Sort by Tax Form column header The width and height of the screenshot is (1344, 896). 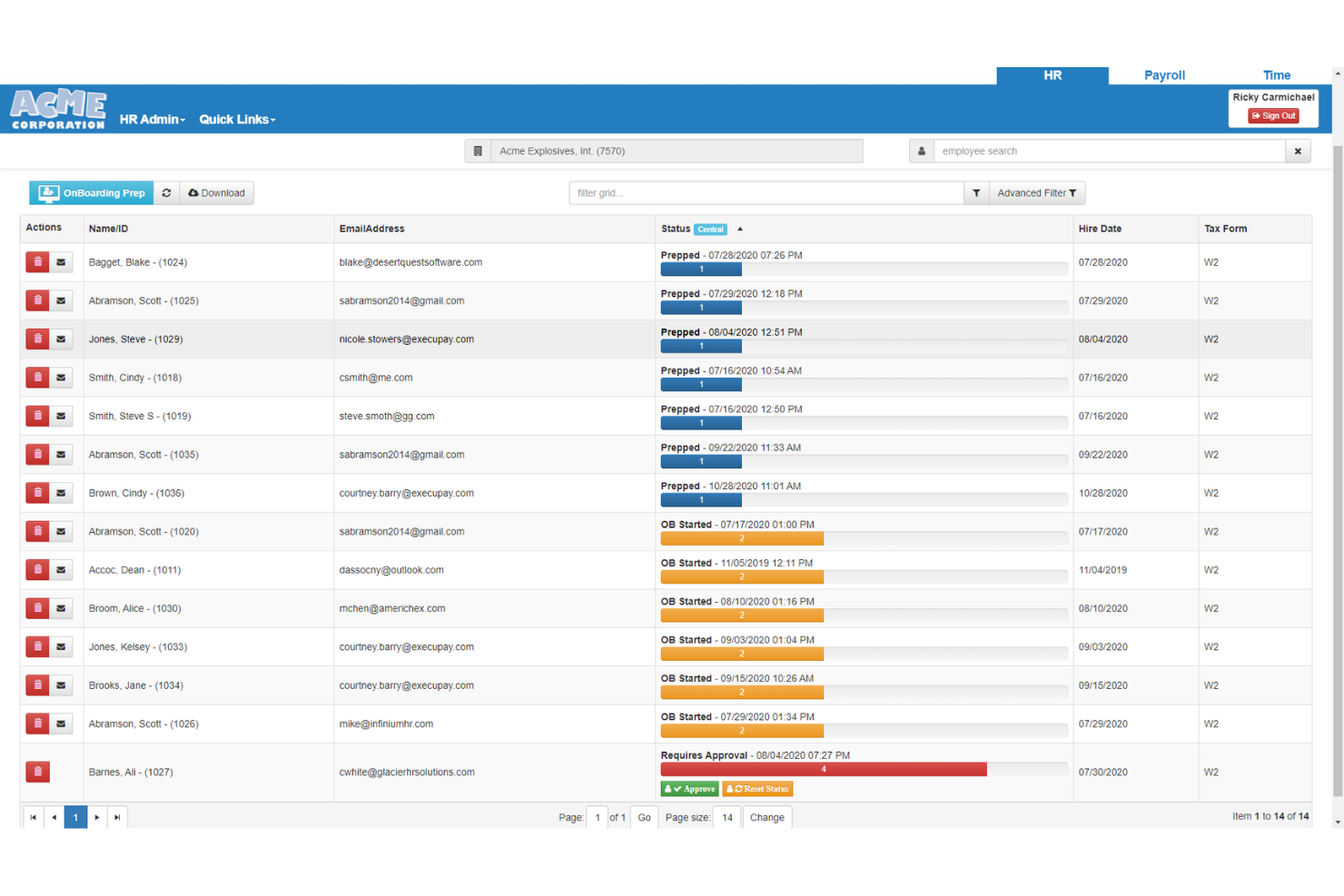1225,229
